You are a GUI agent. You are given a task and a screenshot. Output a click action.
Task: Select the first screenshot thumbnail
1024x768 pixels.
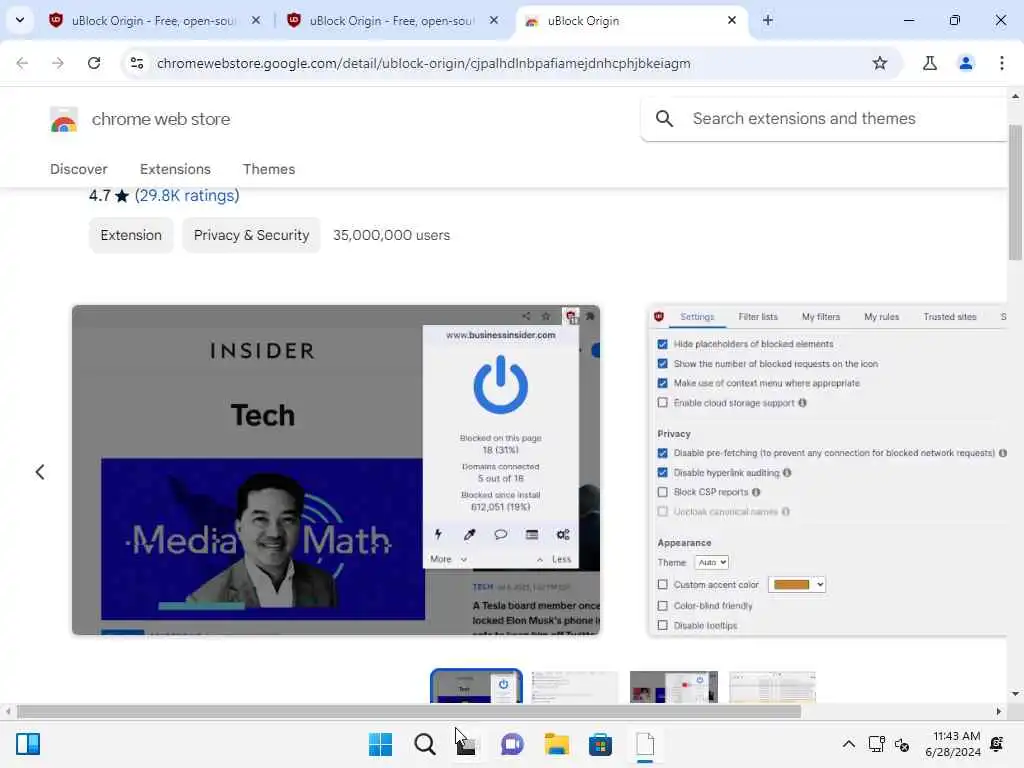tap(476, 686)
